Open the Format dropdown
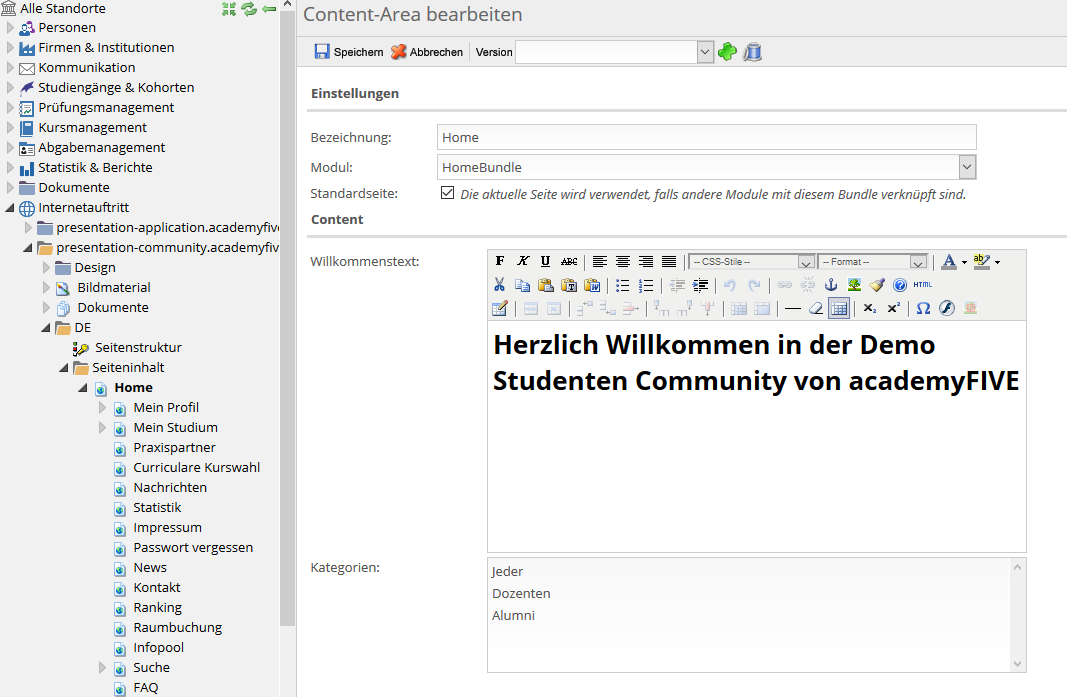Image resolution: width=1067 pixels, height=697 pixels. [918, 262]
